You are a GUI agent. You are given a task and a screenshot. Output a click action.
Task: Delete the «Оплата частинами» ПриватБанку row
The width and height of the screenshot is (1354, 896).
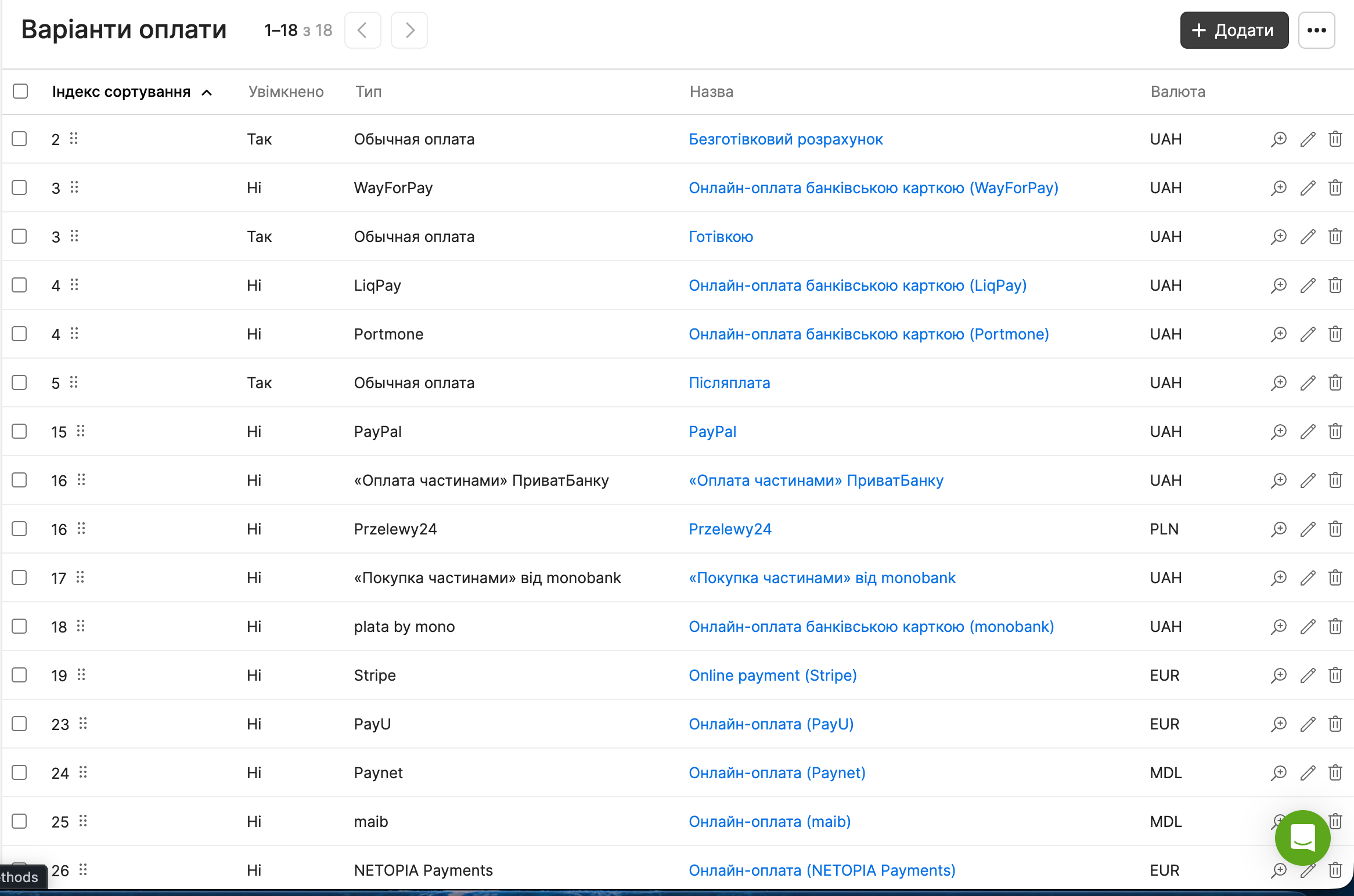point(1335,480)
